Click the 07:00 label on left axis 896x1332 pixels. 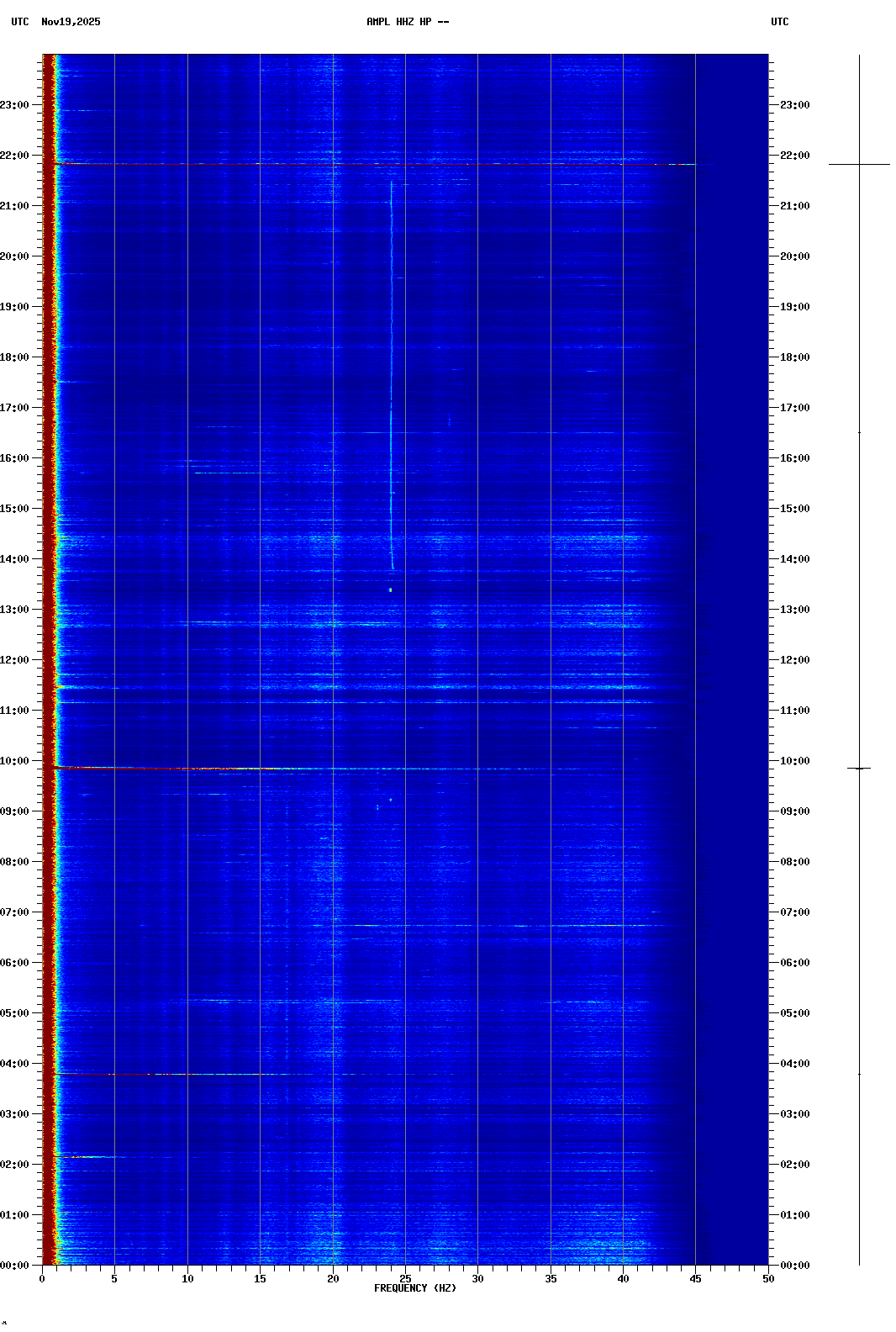click(15, 912)
